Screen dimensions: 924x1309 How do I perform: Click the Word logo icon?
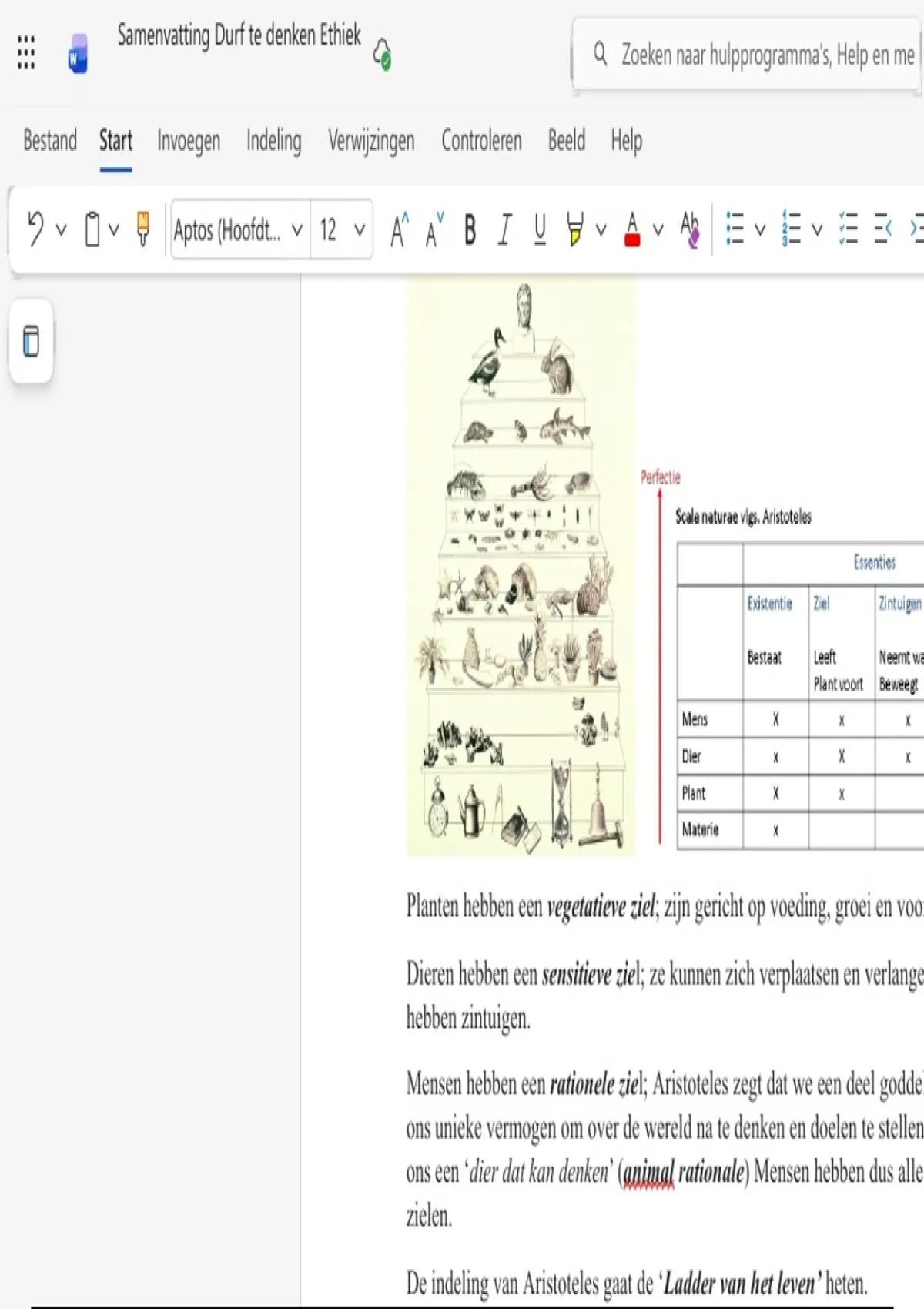[77, 54]
